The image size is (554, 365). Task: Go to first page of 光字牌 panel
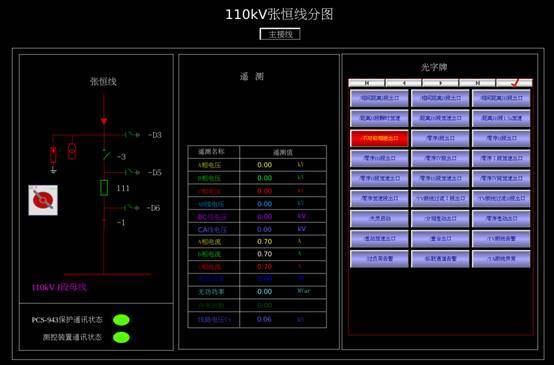coord(366,83)
